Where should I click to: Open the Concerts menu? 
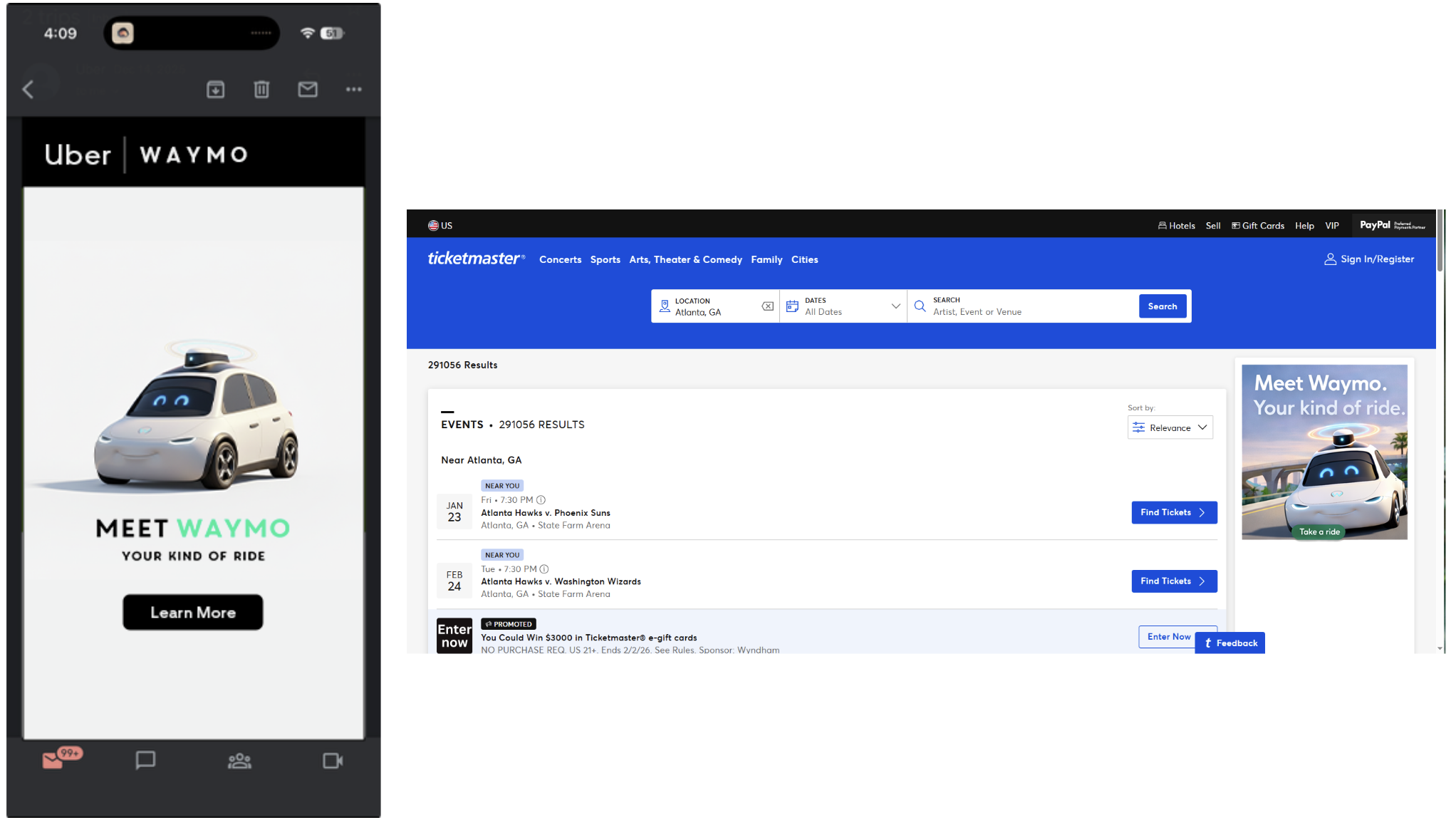(560, 260)
